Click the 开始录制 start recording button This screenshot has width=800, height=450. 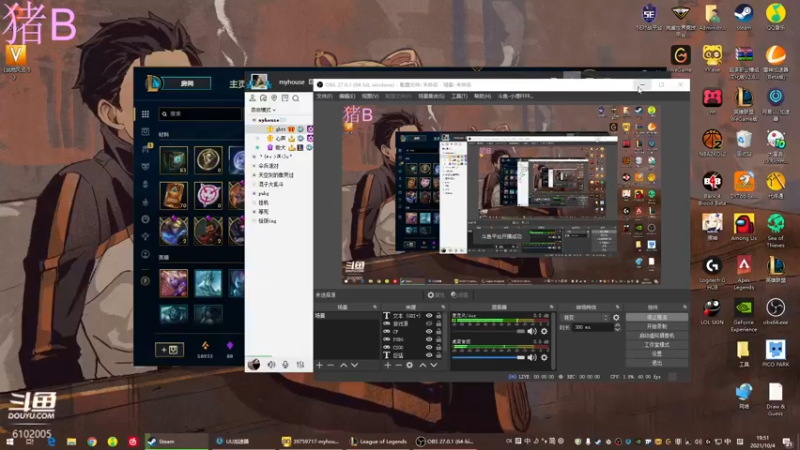657,327
